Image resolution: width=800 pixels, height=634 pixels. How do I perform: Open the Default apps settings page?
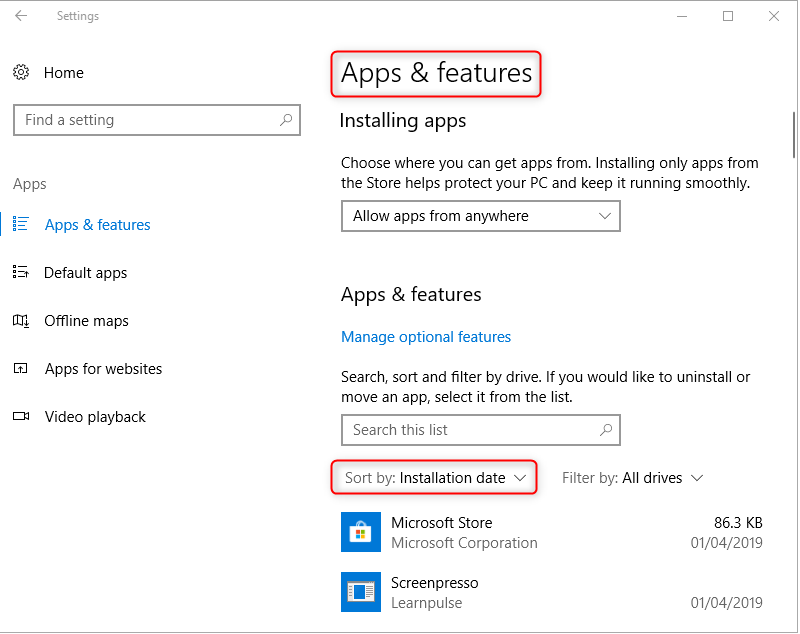pyautogui.click(x=85, y=273)
